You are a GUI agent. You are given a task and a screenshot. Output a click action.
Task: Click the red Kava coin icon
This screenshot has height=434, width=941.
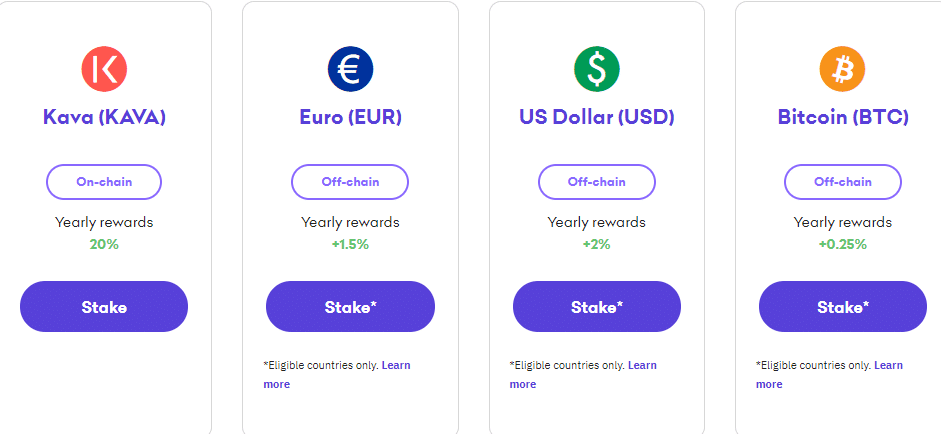coord(104,68)
